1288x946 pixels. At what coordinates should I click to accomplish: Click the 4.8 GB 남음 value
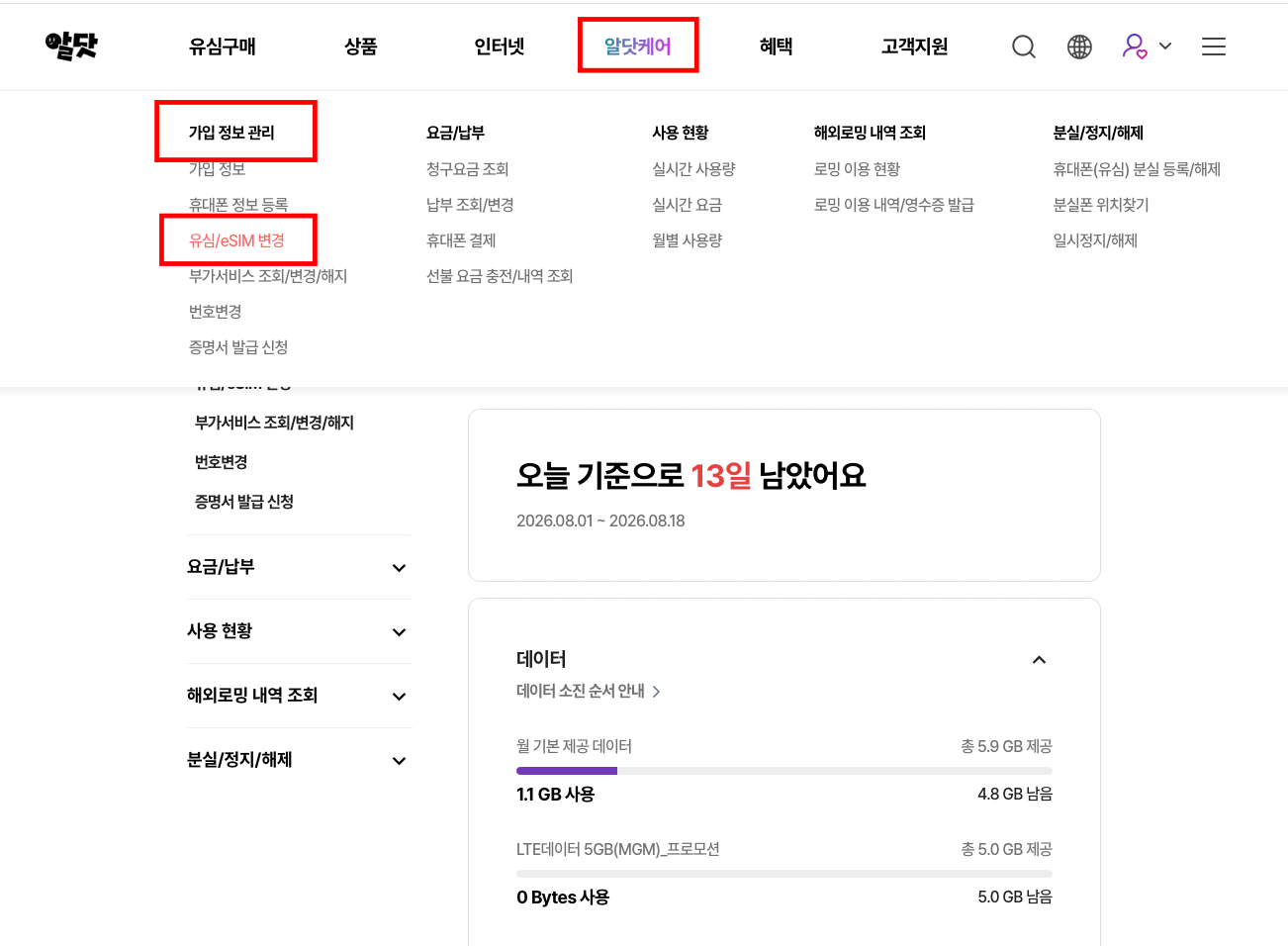pos(1015,794)
